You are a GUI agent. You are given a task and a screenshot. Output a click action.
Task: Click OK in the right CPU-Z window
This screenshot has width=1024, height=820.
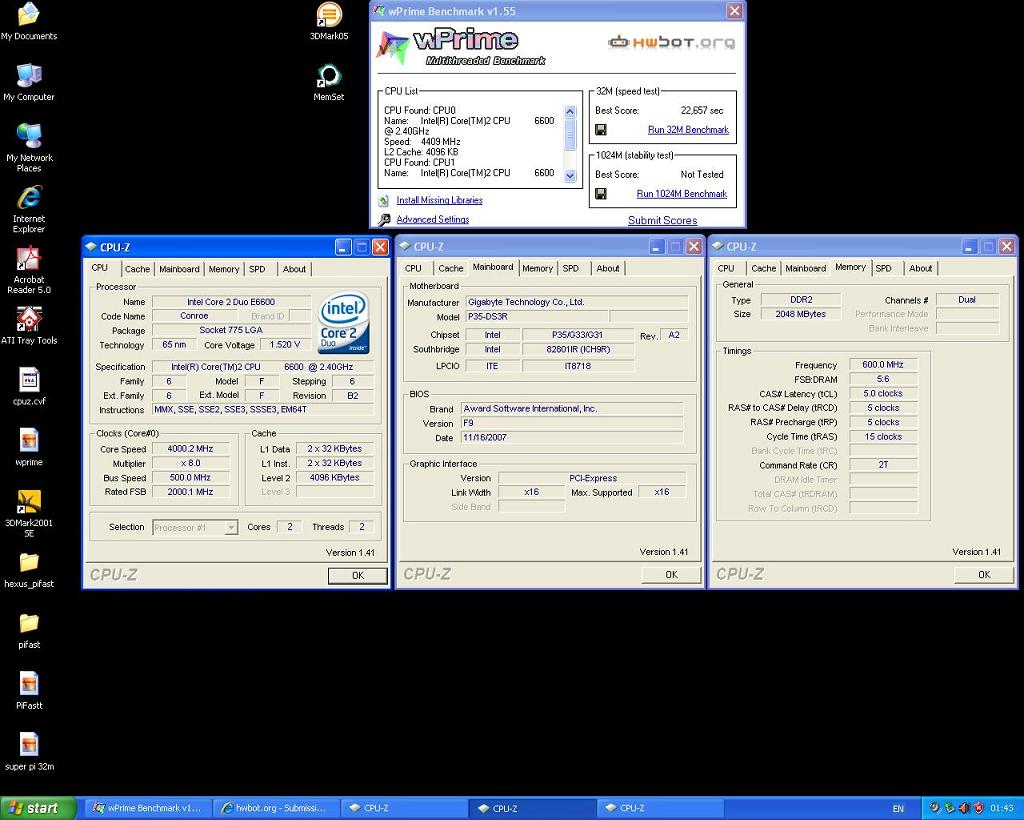[x=984, y=575]
